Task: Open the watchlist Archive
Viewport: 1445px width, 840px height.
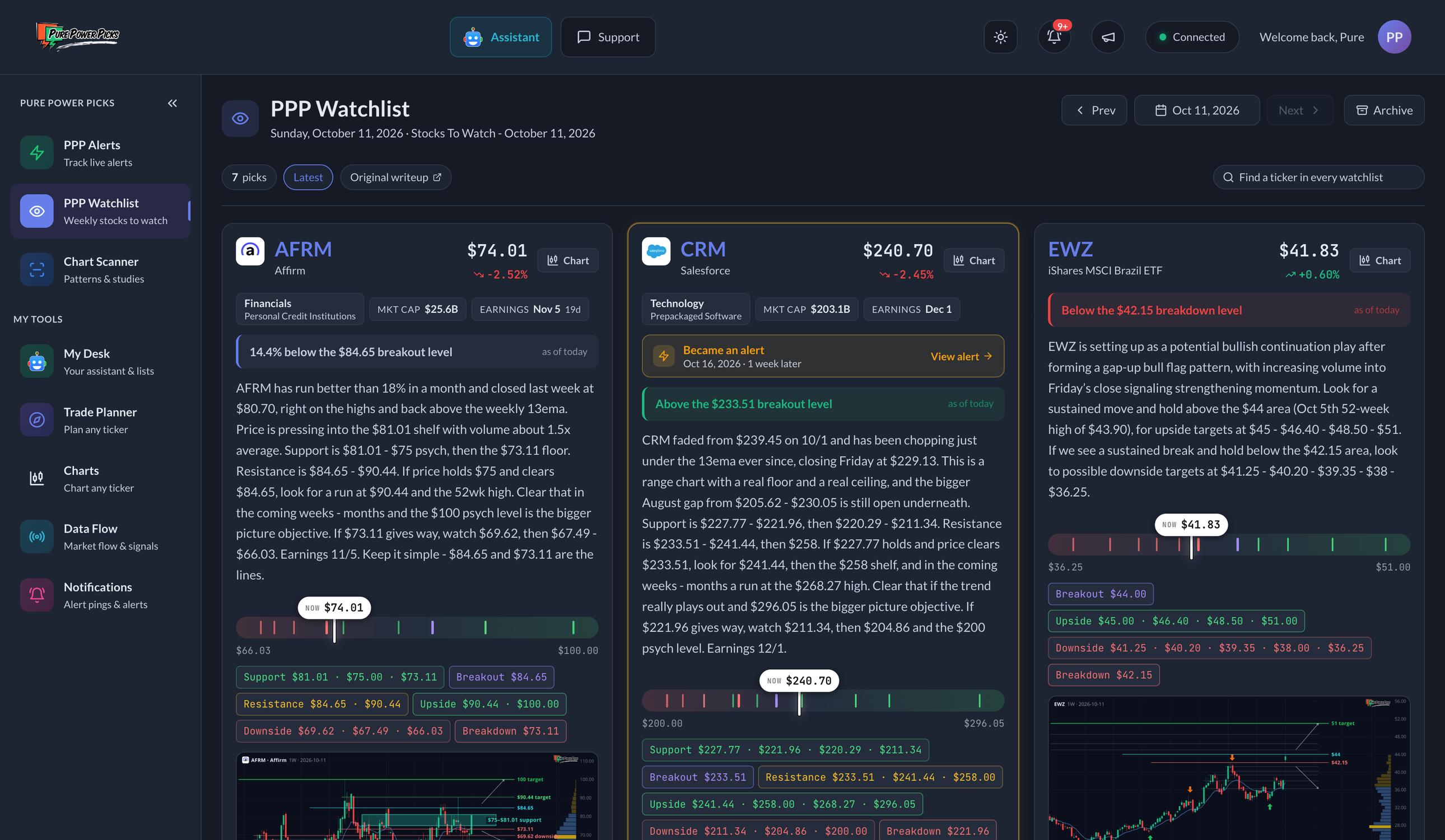Action: click(1383, 110)
